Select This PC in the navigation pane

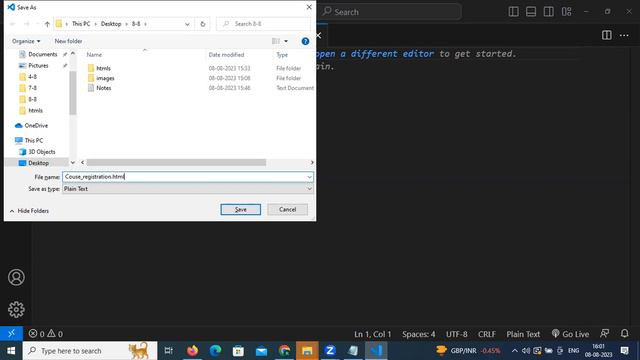(x=33, y=140)
